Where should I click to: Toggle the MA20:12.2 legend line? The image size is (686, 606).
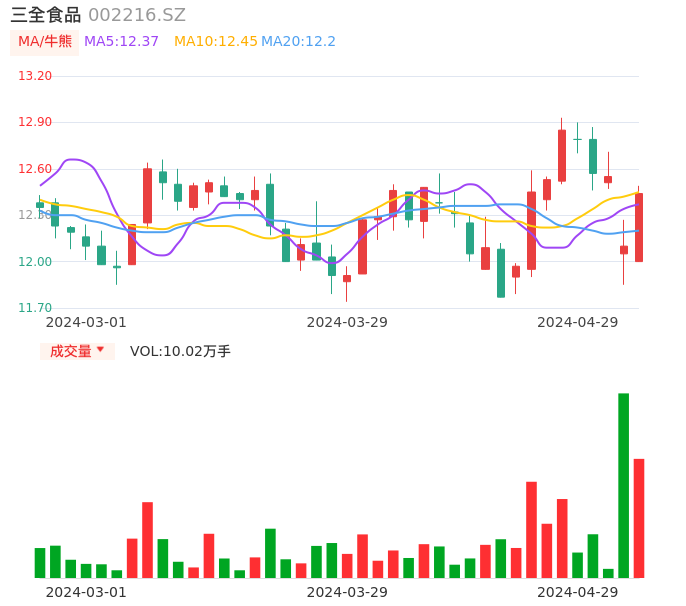pyautogui.click(x=298, y=42)
